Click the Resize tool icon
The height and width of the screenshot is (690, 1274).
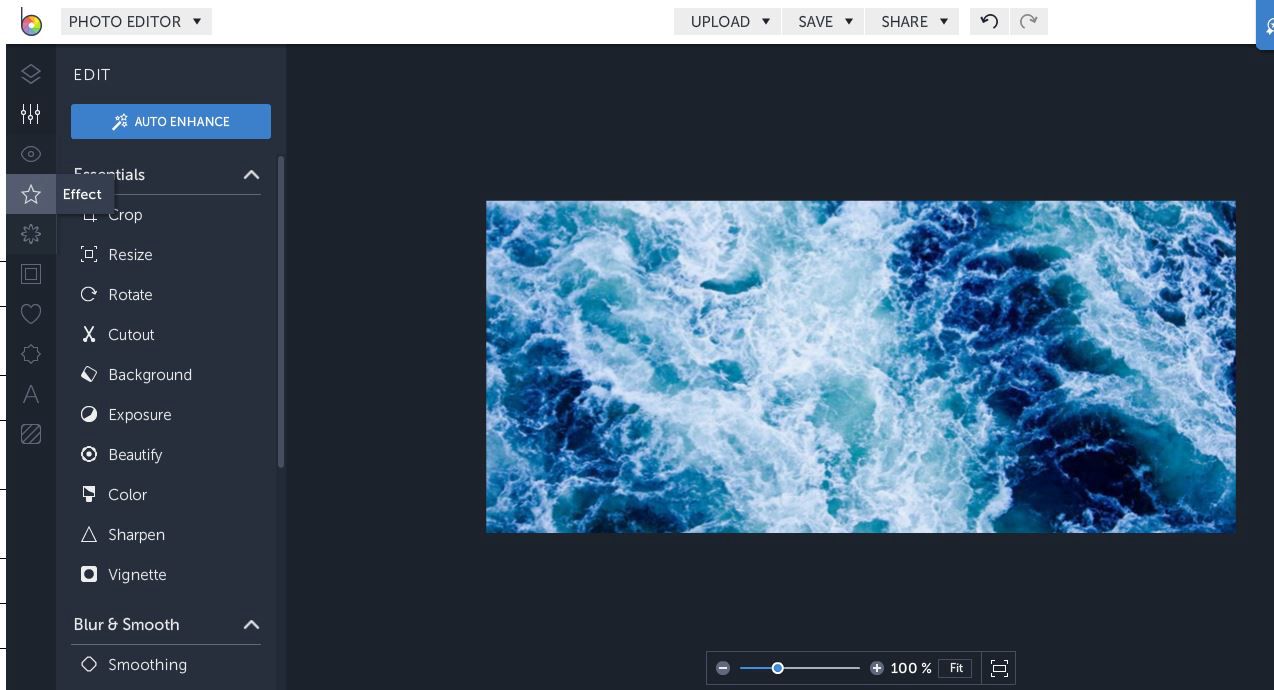[89, 254]
